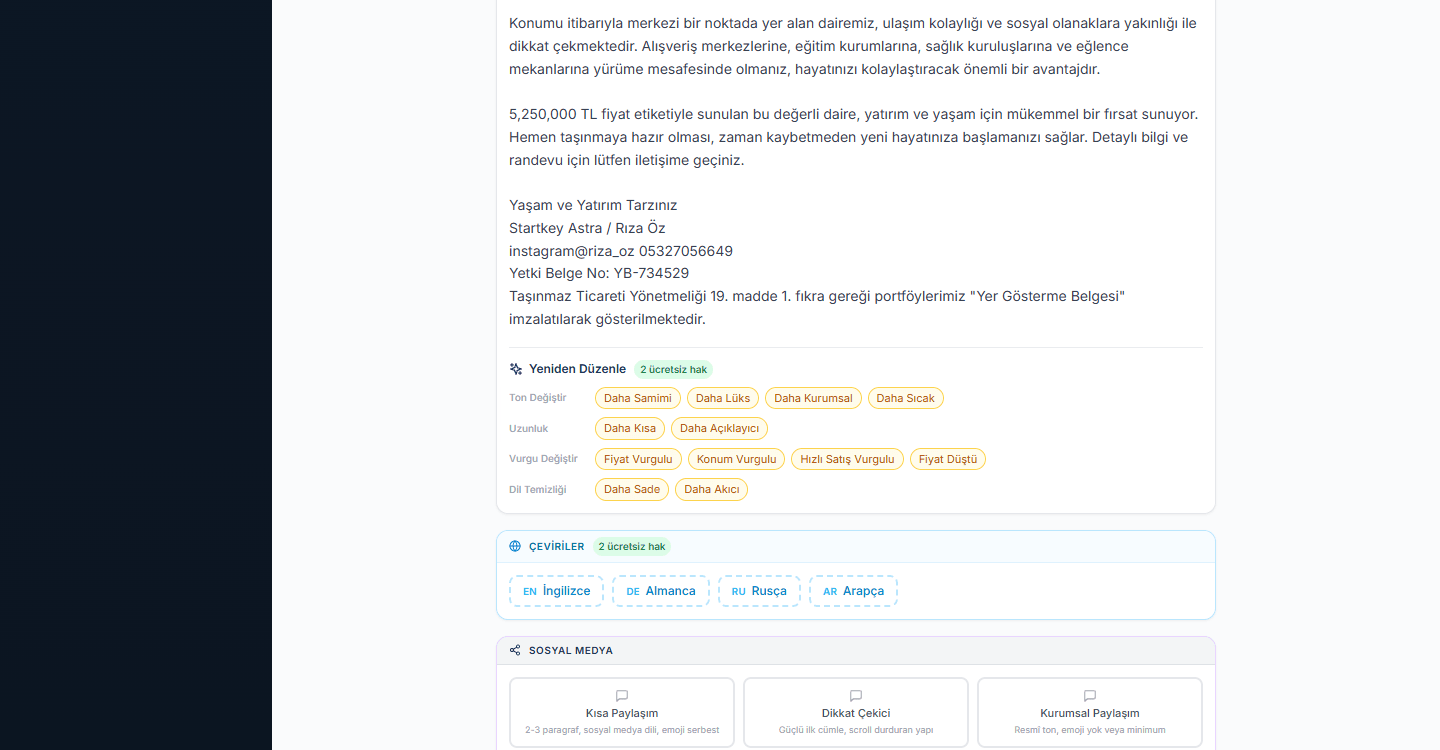Translate listing to Almanca
1440x750 pixels.
[660, 591]
